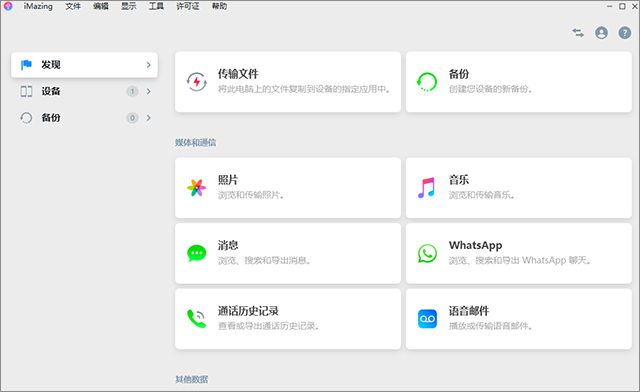Open the 传输文件 card
Viewport: 640px width, 392px height.
[x=288, y=82]
